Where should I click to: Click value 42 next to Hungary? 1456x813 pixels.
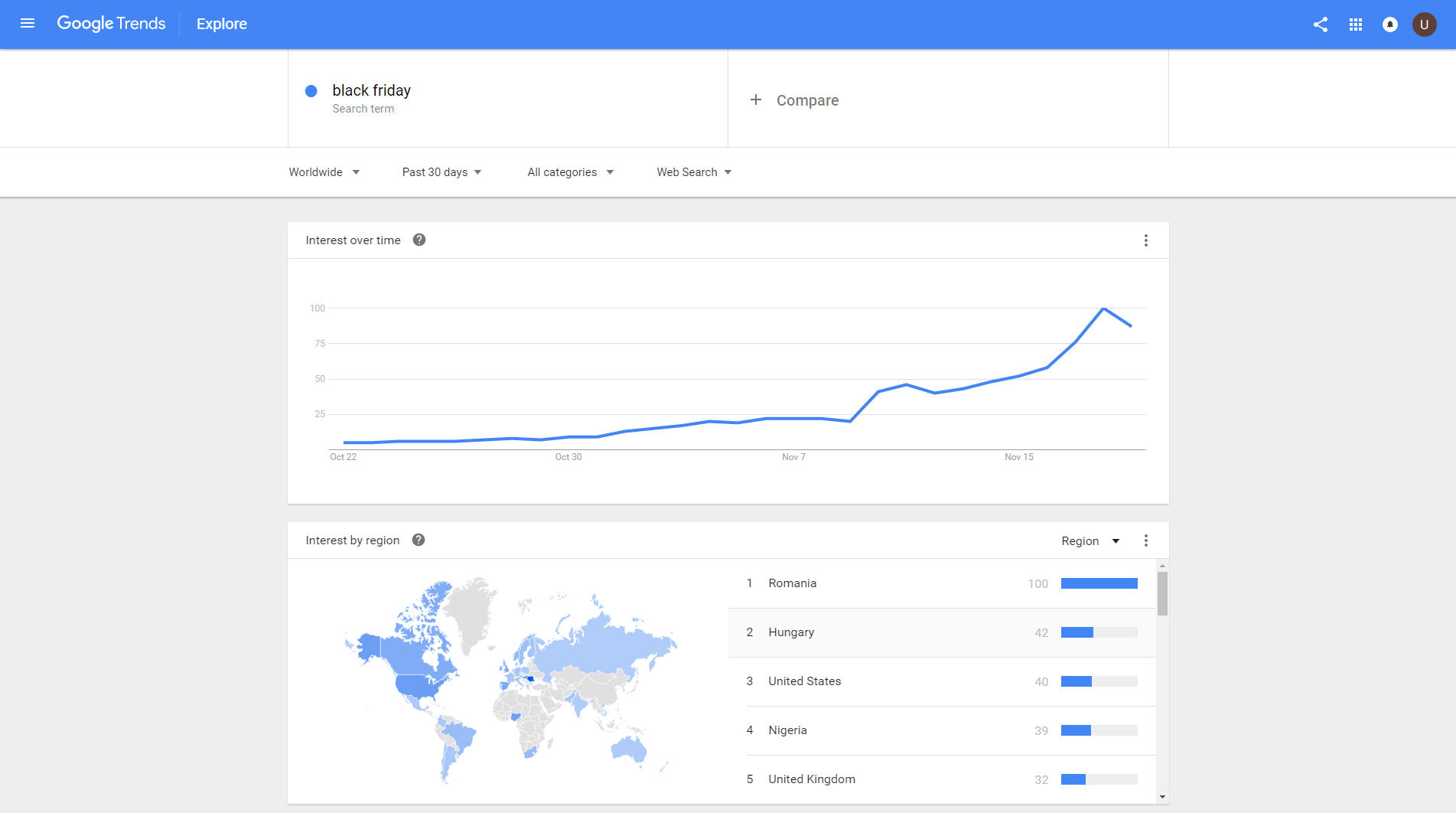pos(1041,633)
